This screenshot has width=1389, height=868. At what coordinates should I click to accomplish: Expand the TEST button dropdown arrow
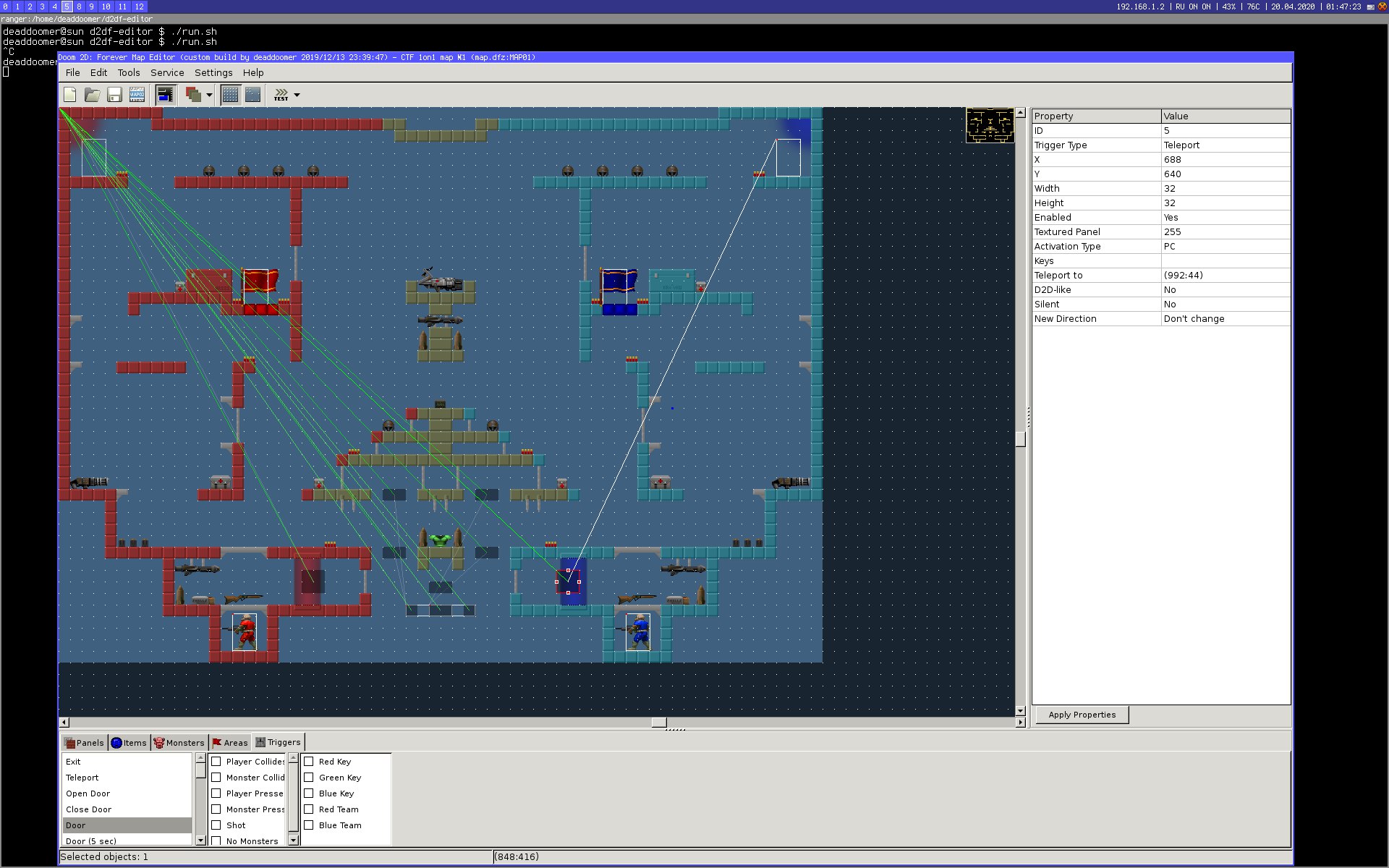coord(297,95)
